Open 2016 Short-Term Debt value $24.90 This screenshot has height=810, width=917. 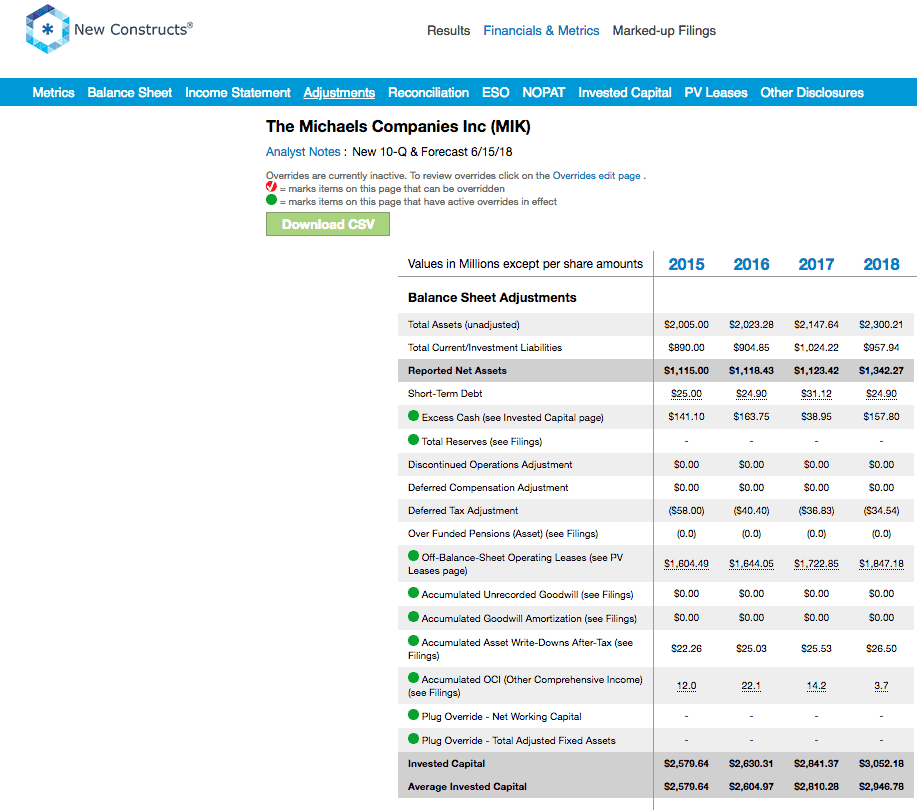tap(751, 394)
